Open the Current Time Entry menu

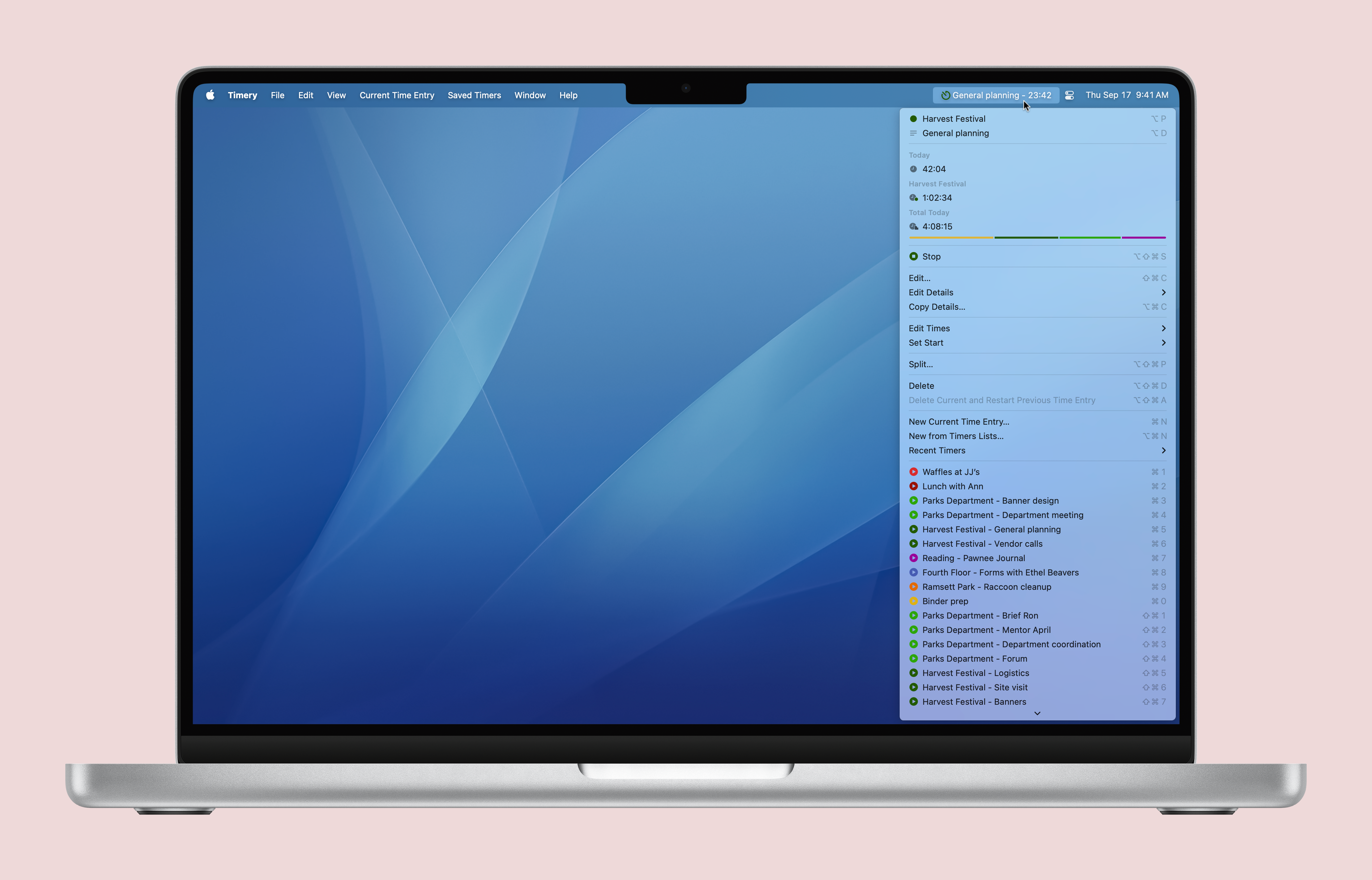(397, 95)
